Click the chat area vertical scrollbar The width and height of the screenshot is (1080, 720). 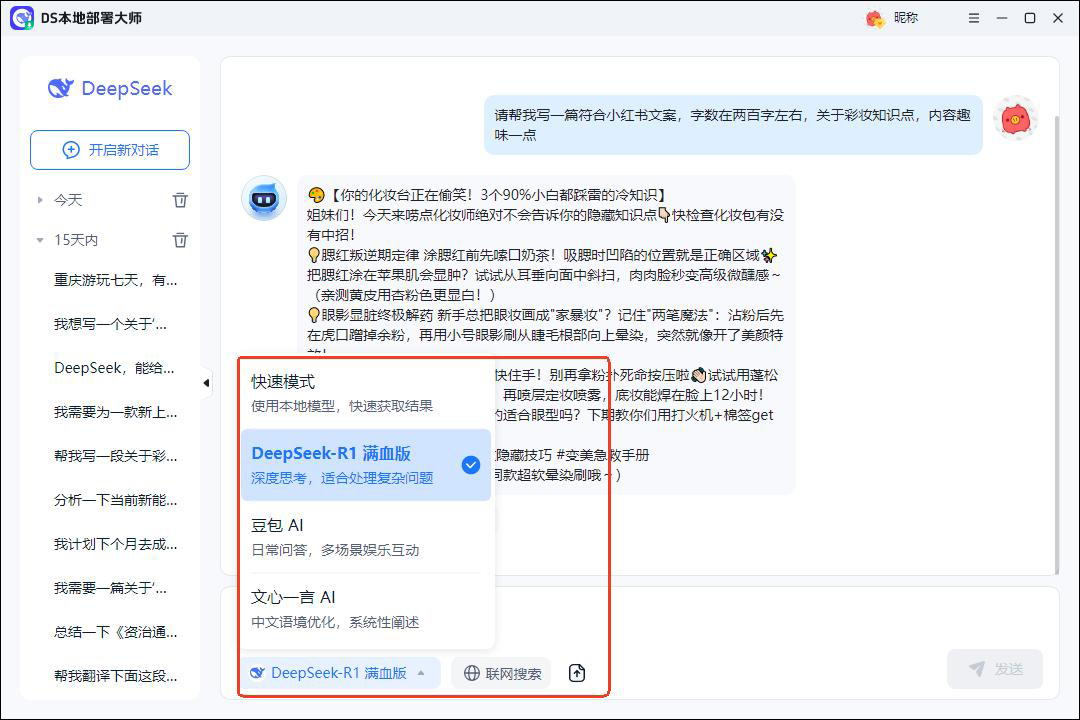point(1057,343)
